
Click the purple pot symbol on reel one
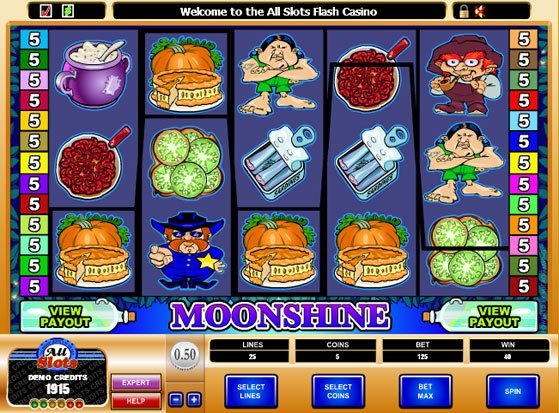point(93,73)
